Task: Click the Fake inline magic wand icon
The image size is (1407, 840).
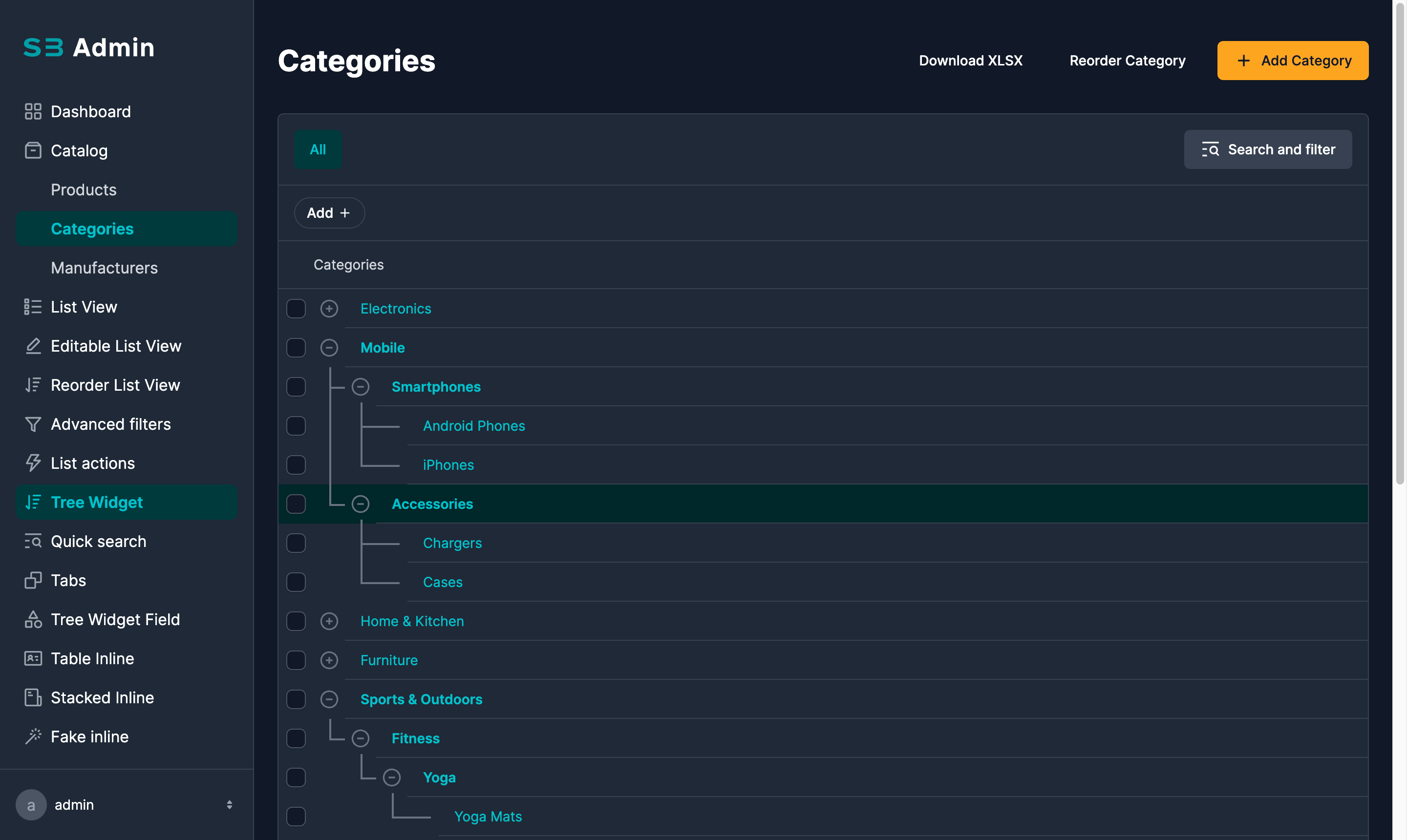Action: point(33,736)
